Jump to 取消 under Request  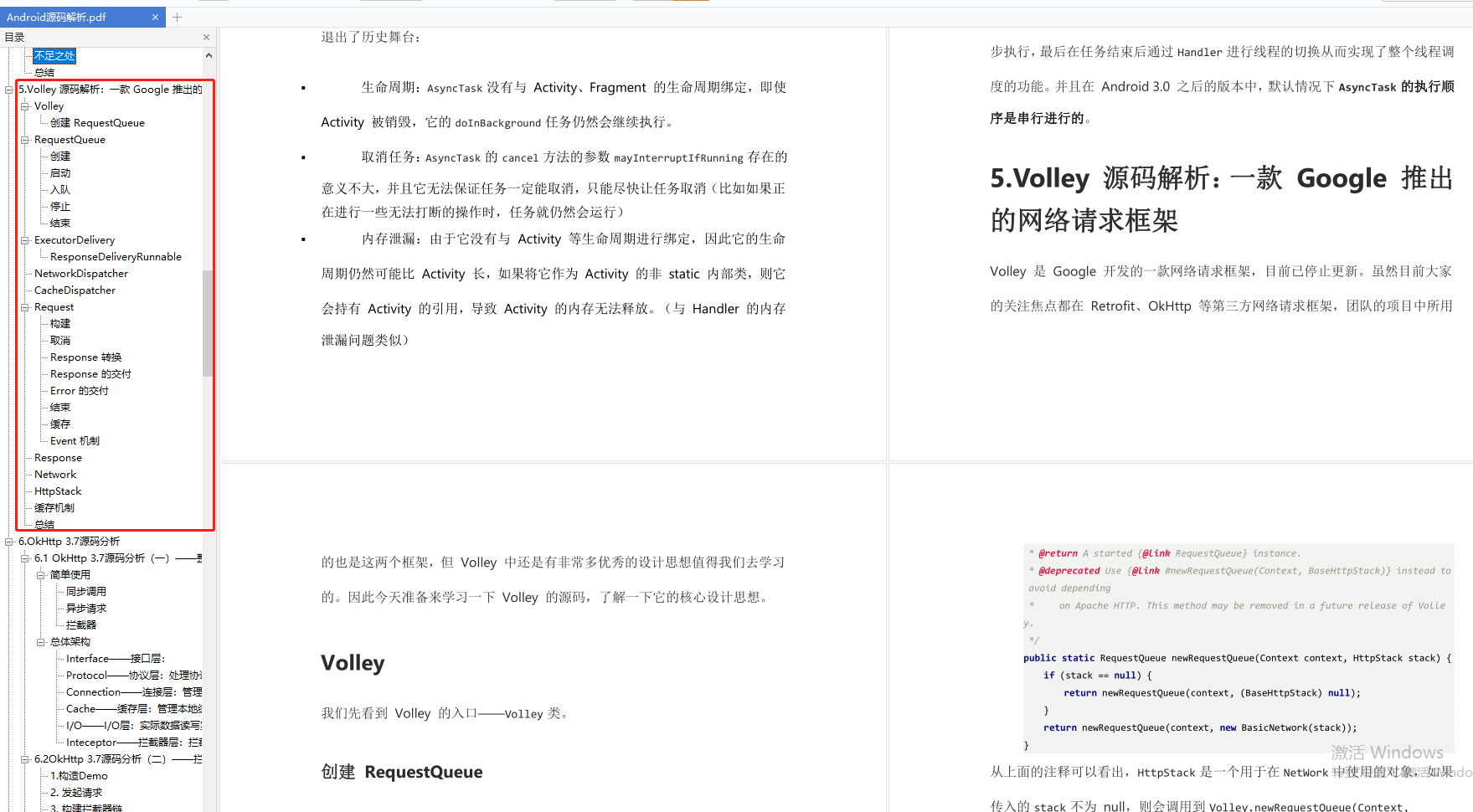[x=60, y=341]
